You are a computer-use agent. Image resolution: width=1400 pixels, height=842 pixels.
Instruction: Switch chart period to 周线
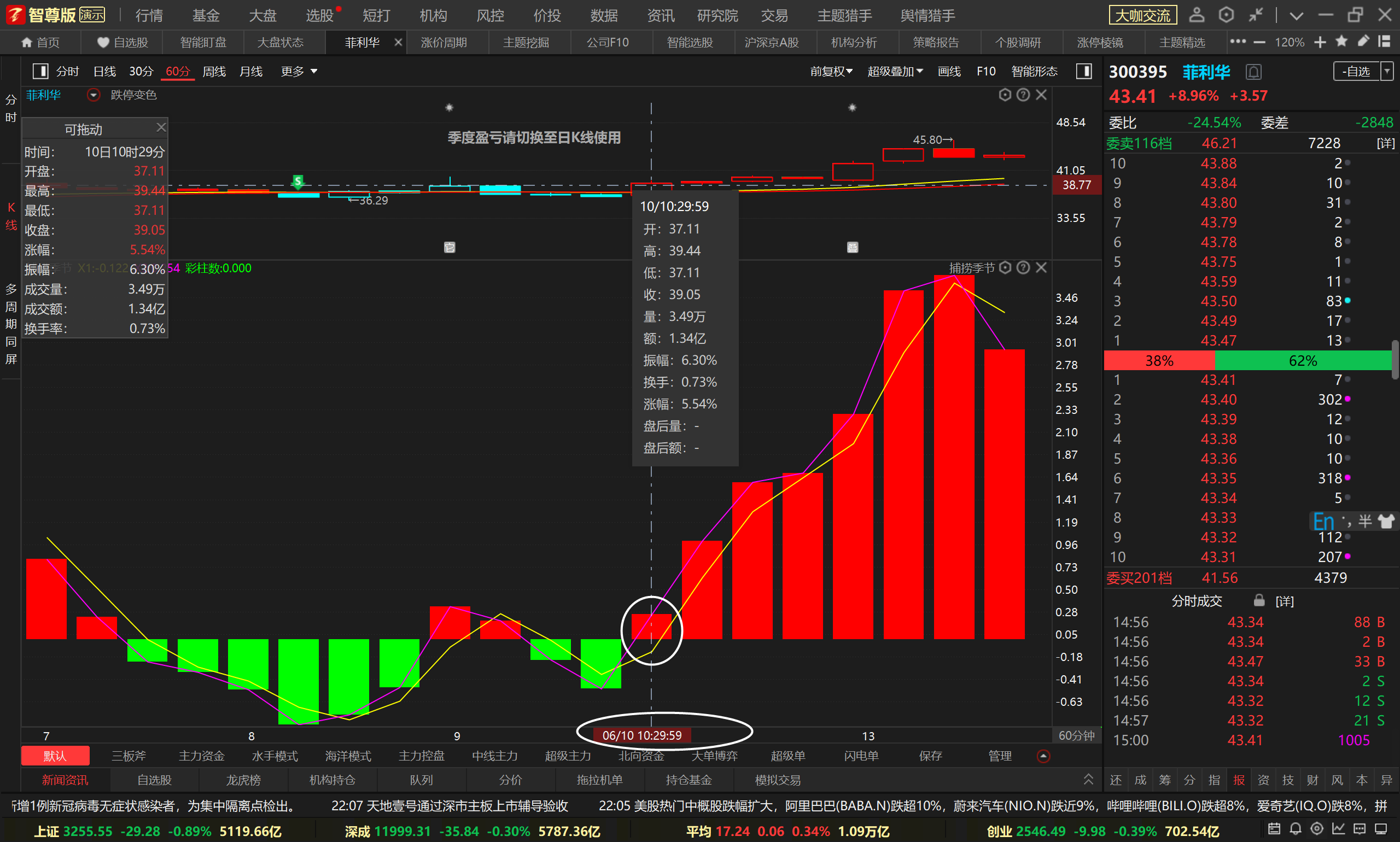(x=214, y=72)
